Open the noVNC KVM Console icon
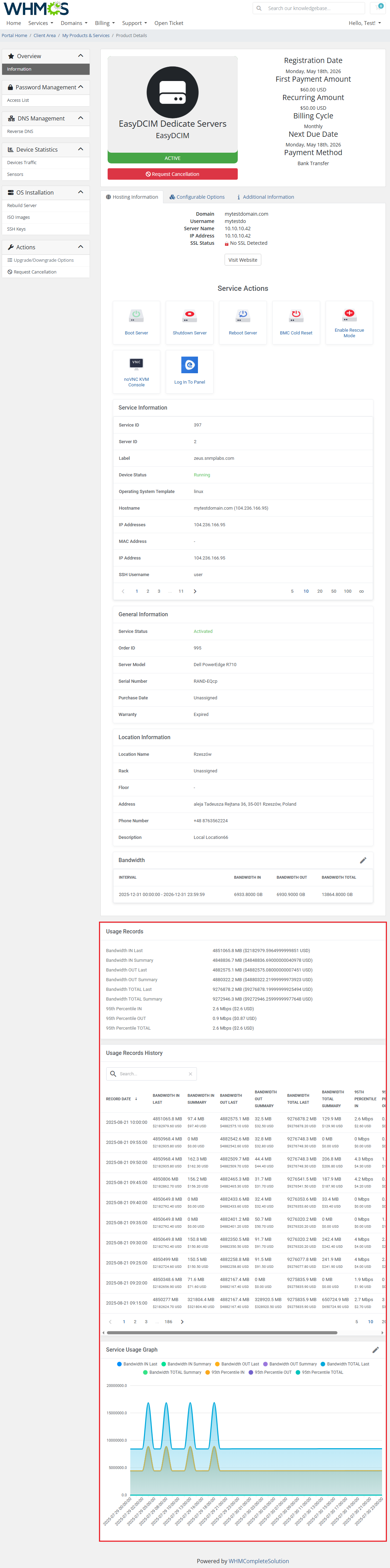 click(136, 364)
